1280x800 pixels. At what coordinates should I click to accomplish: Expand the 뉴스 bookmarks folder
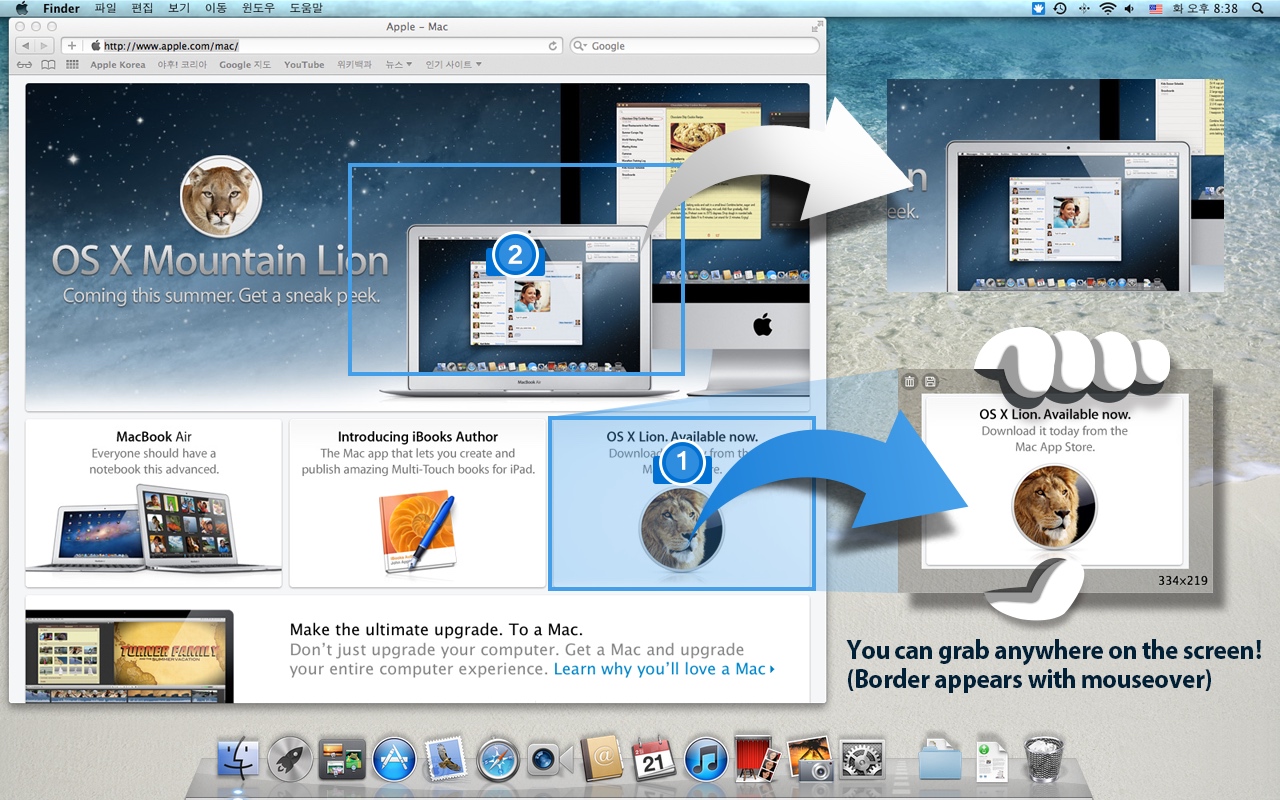coord(399,65)
